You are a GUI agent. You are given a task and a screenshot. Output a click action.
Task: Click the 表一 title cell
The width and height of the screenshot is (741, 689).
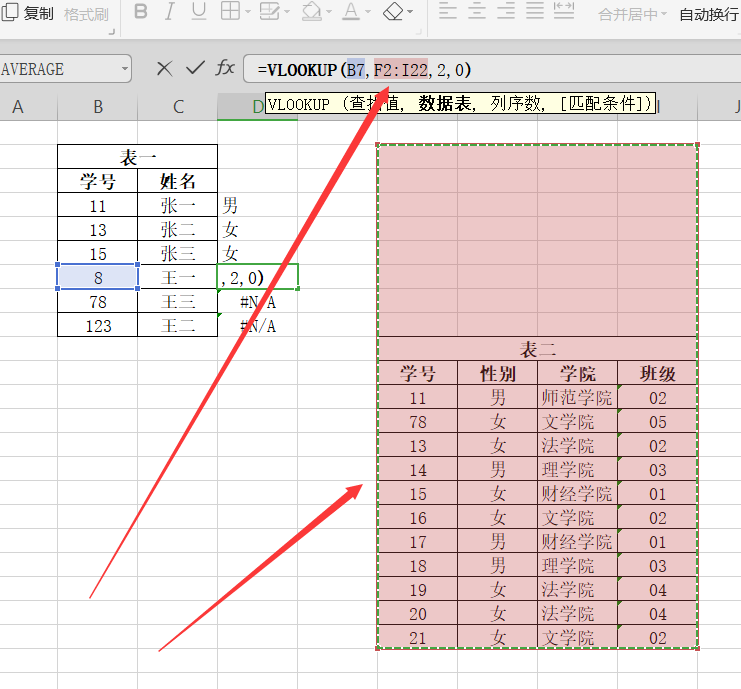click(x=138, y=157)
